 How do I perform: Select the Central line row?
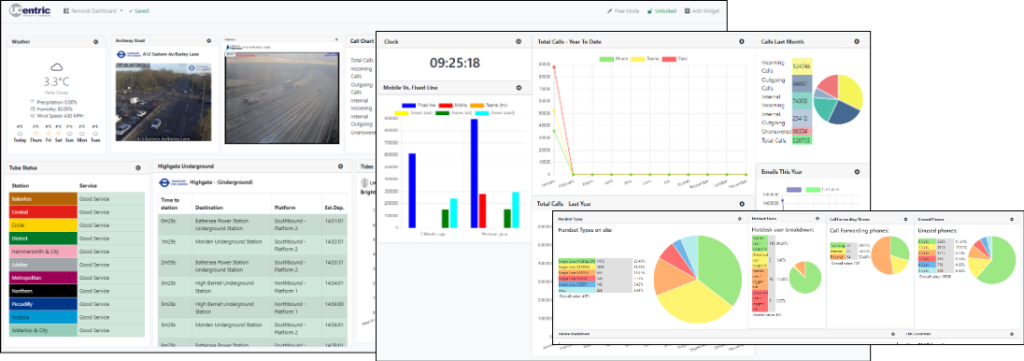coord(76,212)
